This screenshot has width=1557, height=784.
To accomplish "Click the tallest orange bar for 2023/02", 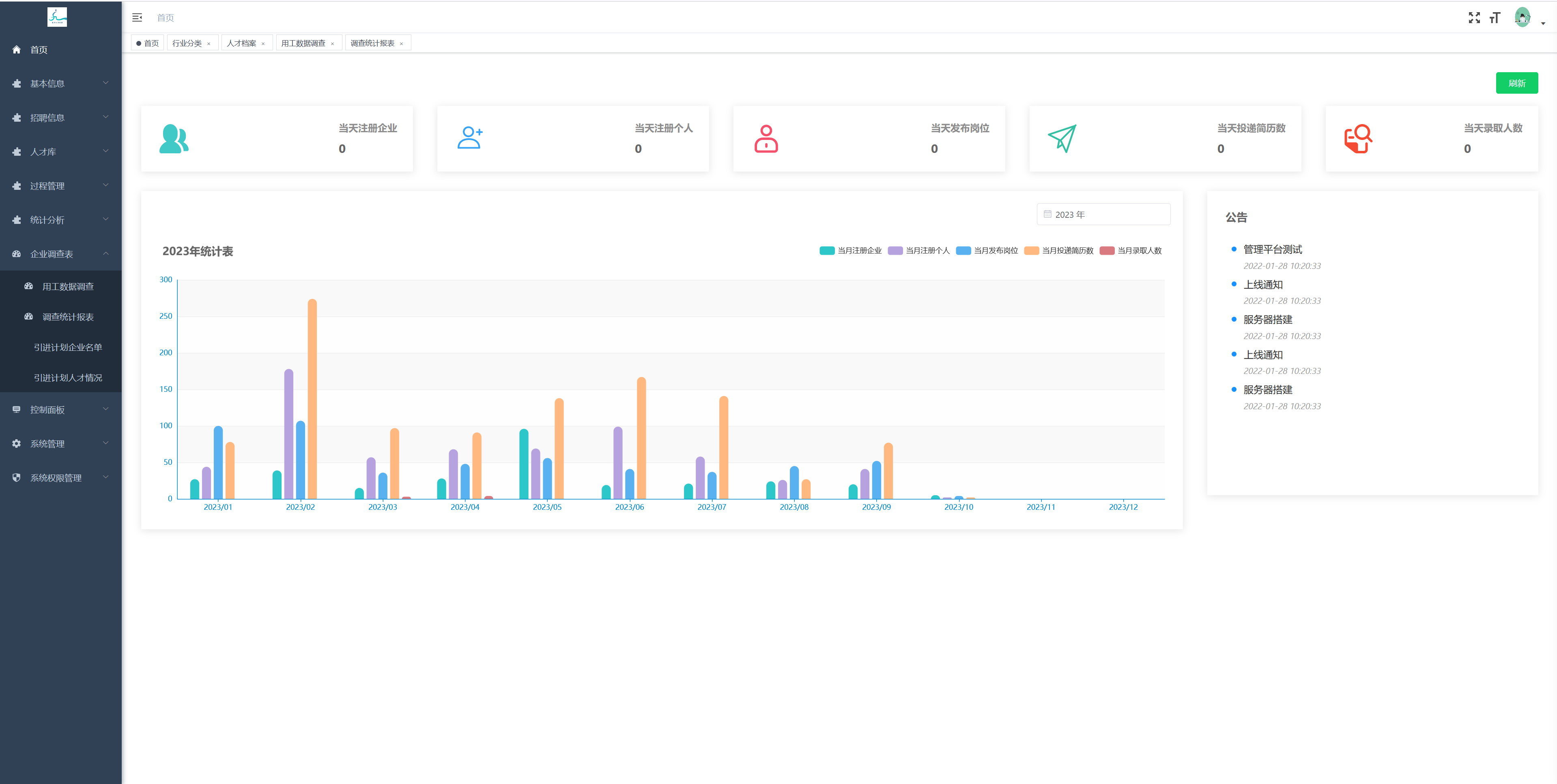I will click(312, 398).
